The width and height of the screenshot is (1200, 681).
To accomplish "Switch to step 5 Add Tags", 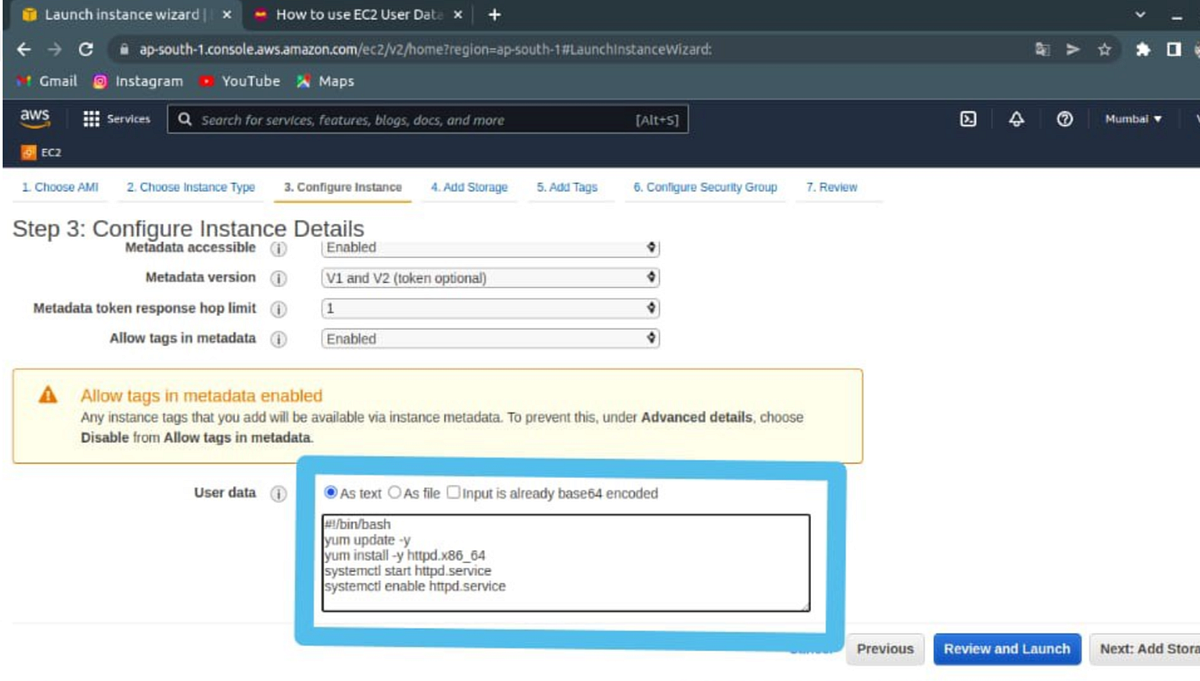I will [x=570, y=187].
